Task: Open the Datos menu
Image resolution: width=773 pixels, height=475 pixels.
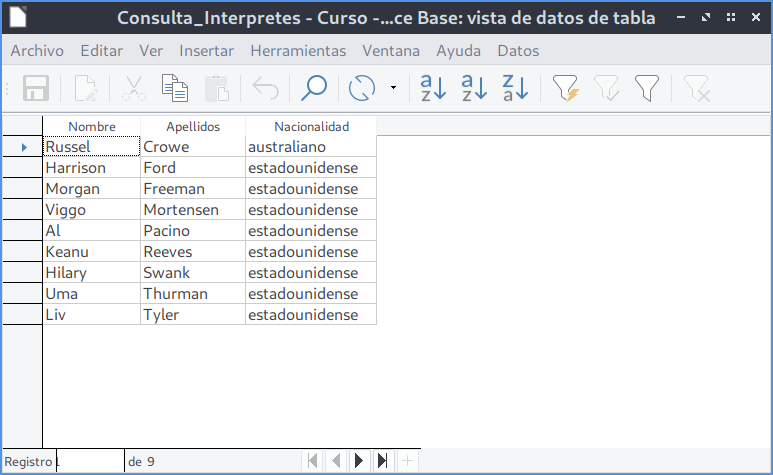Action: (x=517, y=51)
